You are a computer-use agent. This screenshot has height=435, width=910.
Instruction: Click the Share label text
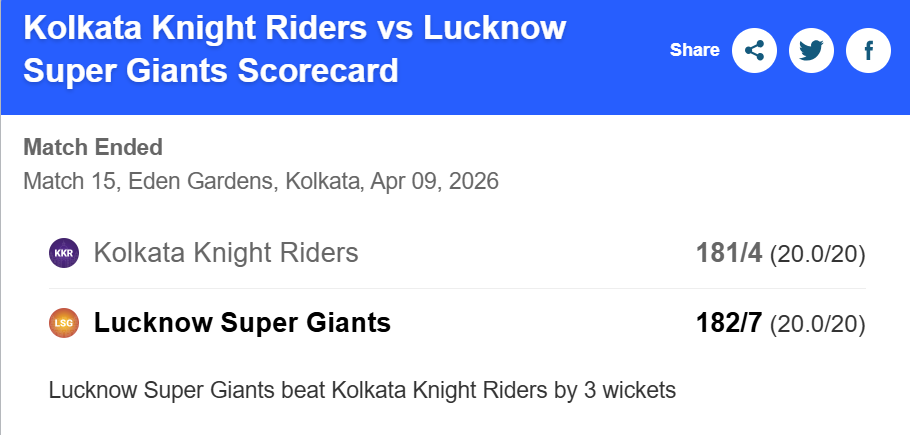click(x=694, y=50)
